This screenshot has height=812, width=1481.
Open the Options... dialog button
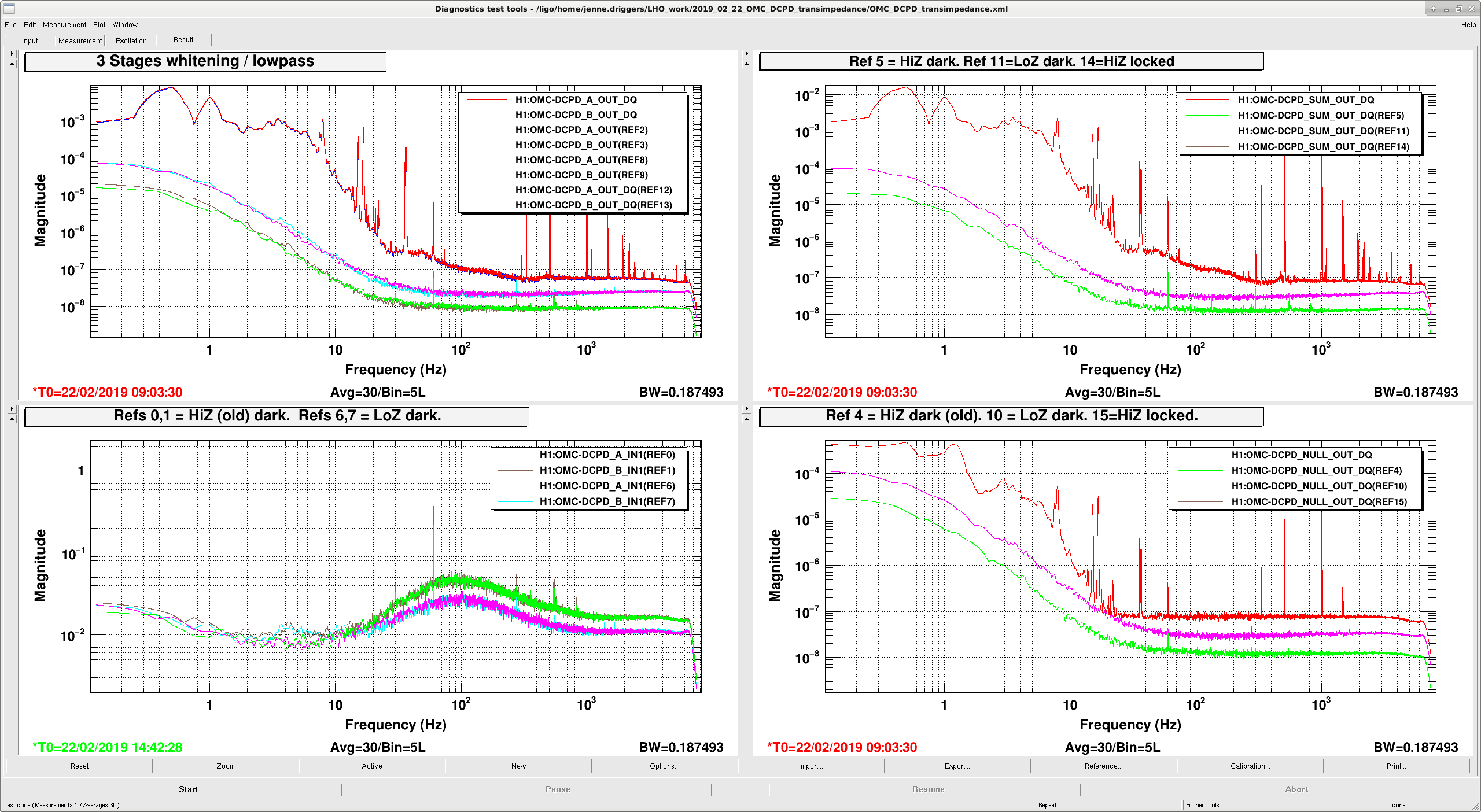664,766
